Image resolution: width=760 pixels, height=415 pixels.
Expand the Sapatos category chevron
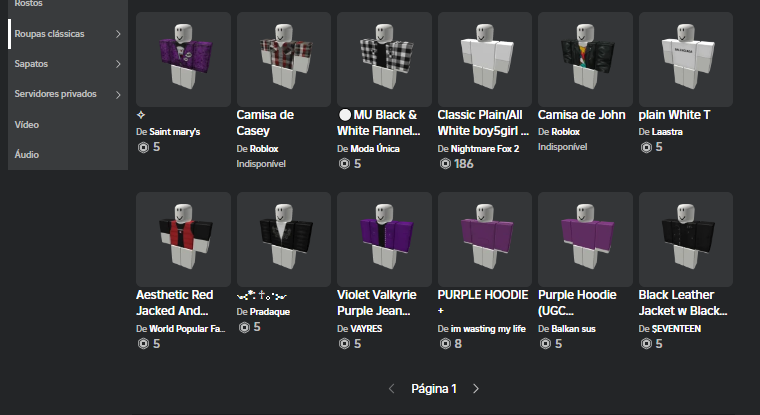(x=118, y=64)
